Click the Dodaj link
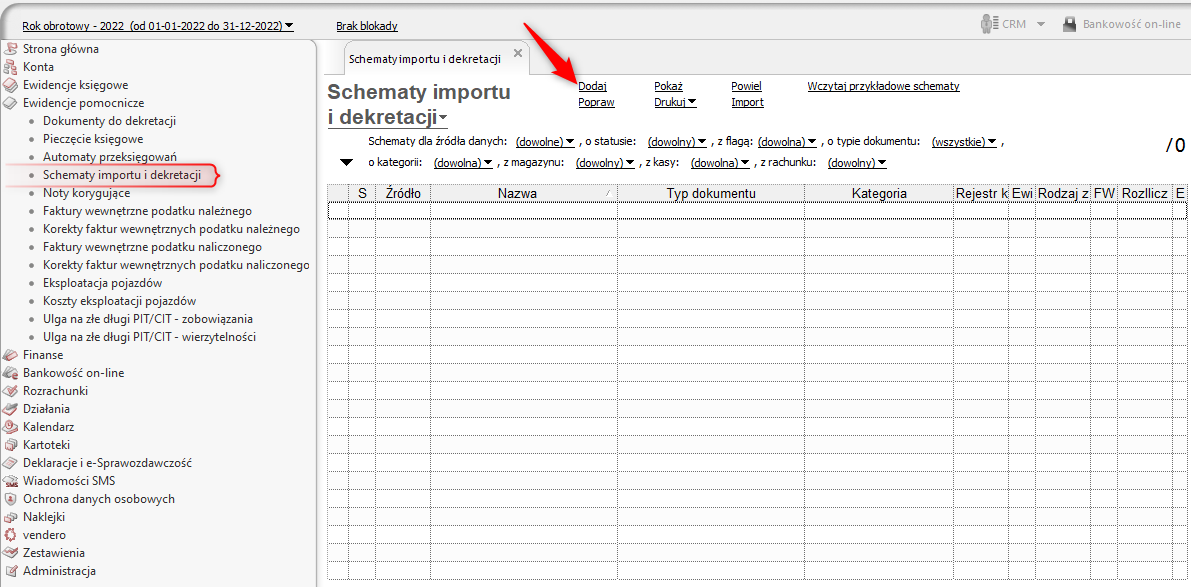Screen dimensions: 1191x587 (x=592, y=86)
